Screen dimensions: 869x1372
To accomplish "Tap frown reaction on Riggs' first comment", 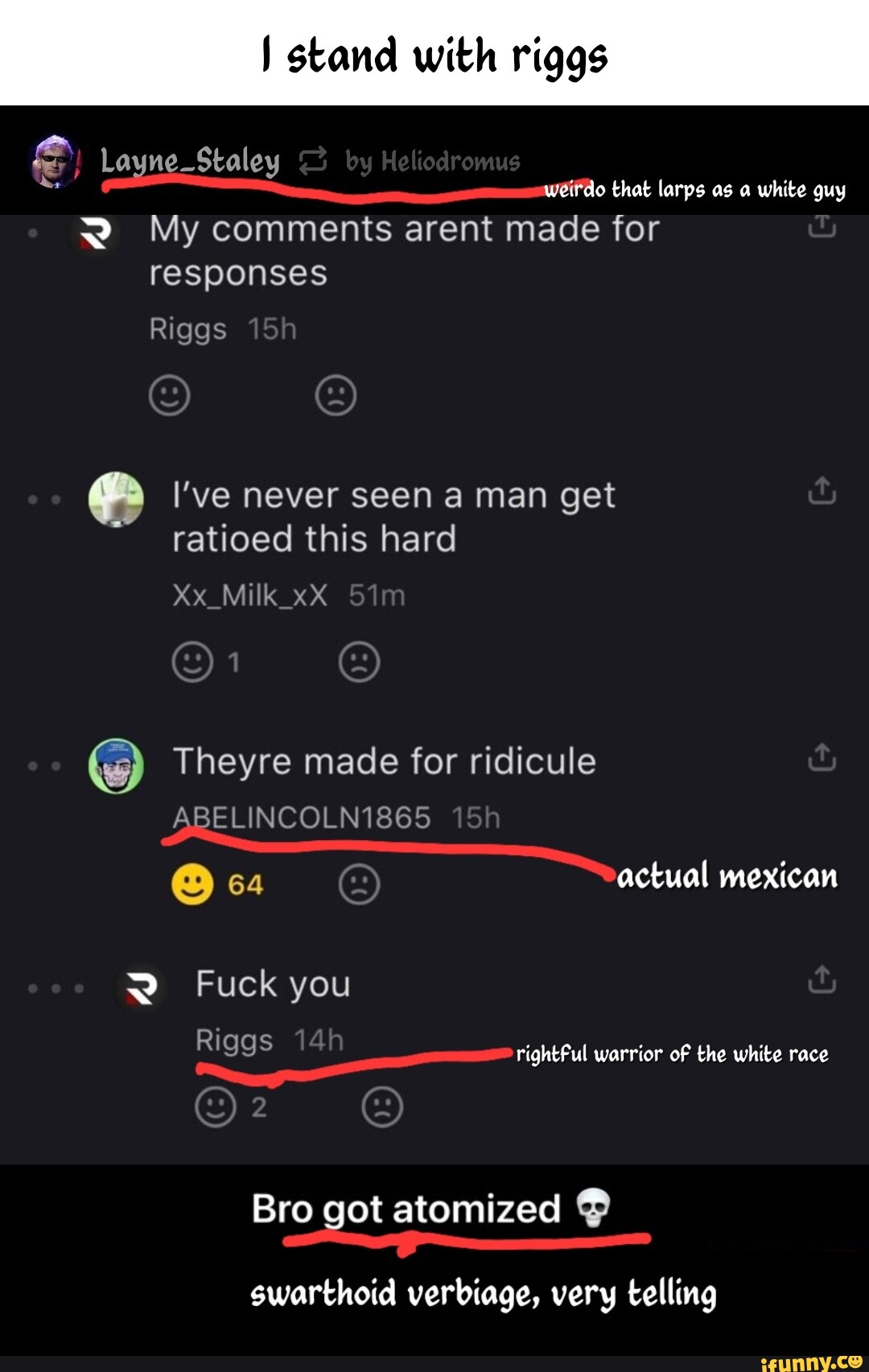I will pos(336,395).
